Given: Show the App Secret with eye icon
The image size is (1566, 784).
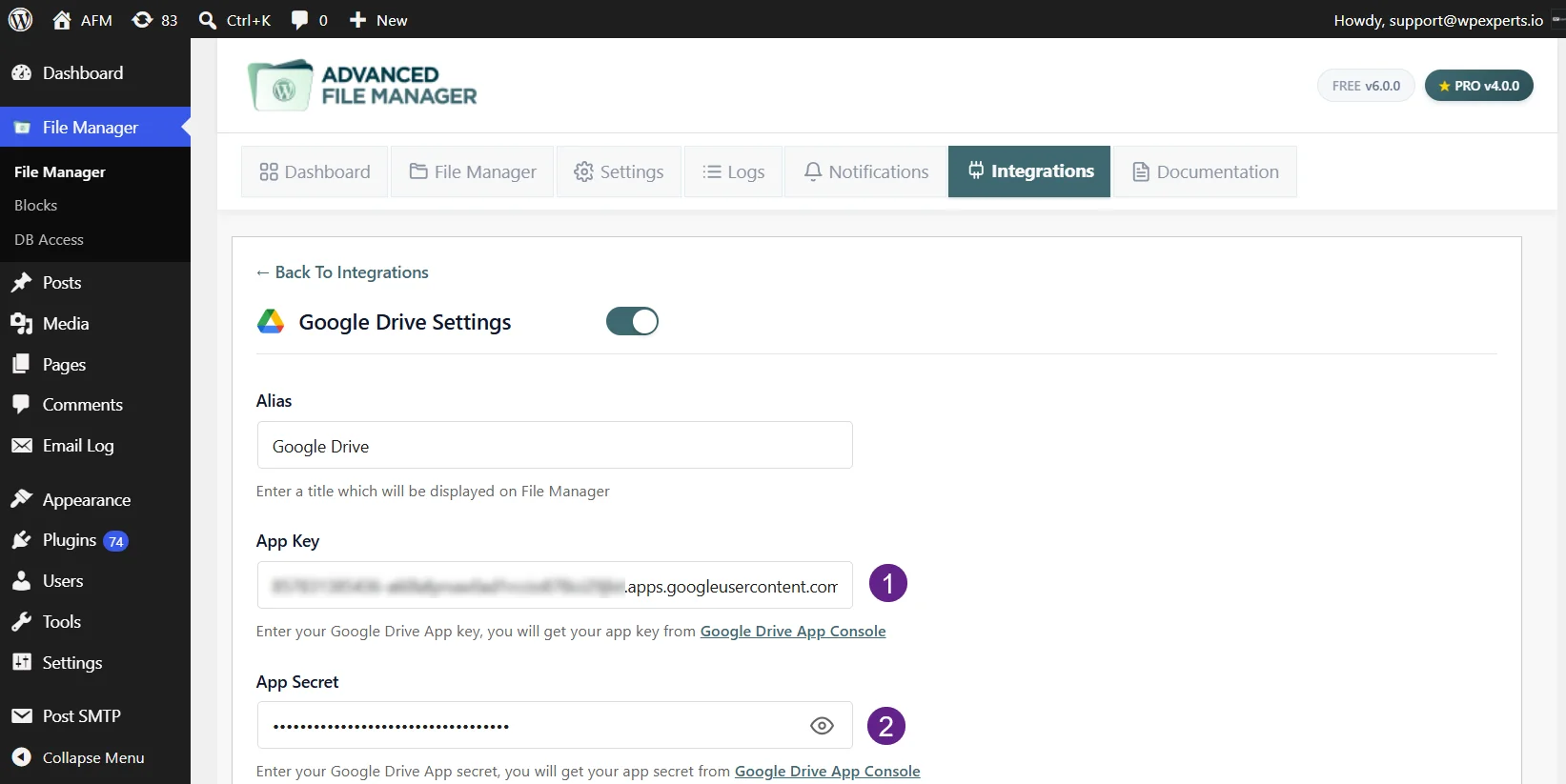Looking at the screenshot, I should pos(822,726).
